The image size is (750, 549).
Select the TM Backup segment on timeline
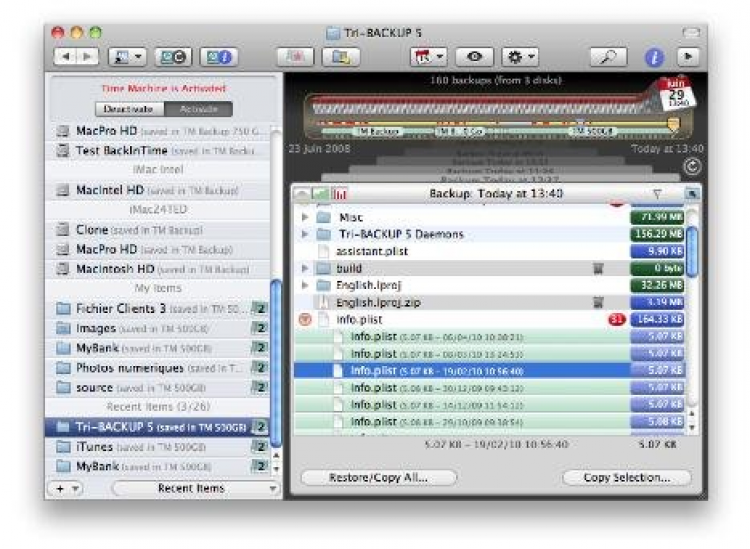[x=378, y=131]
